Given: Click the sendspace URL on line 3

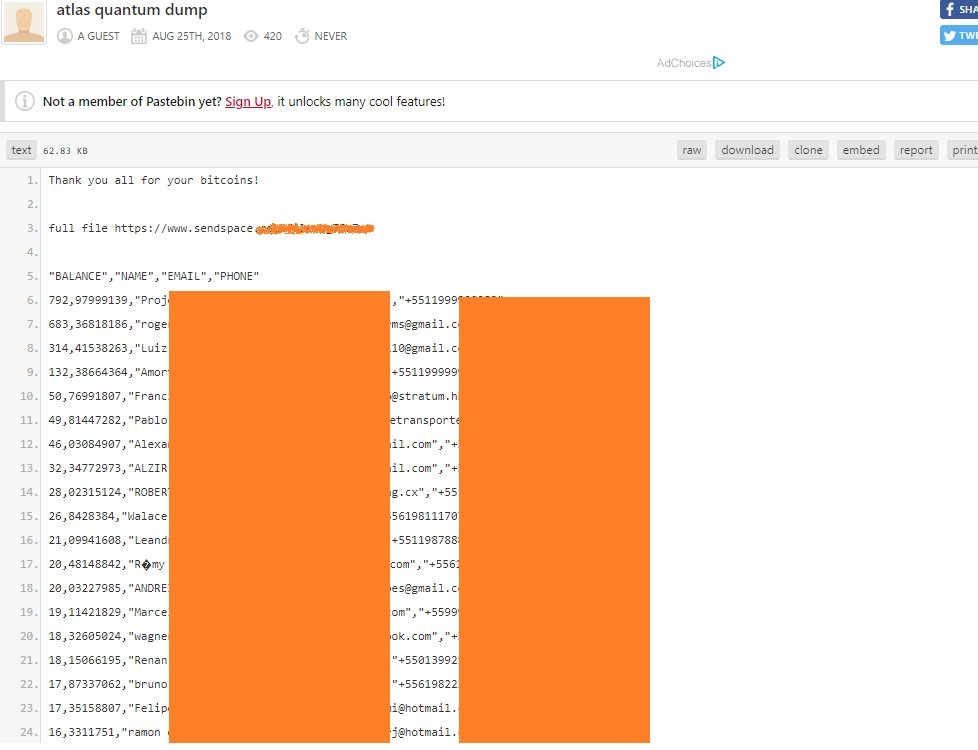Looking at the screenshot, I should coord(244,228).
